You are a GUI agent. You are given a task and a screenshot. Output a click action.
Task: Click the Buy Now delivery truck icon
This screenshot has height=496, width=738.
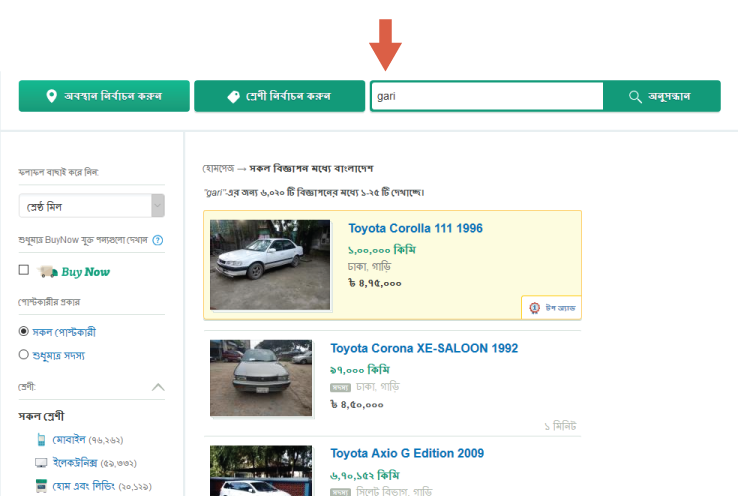pyautogui.click(x=47, y=272)
